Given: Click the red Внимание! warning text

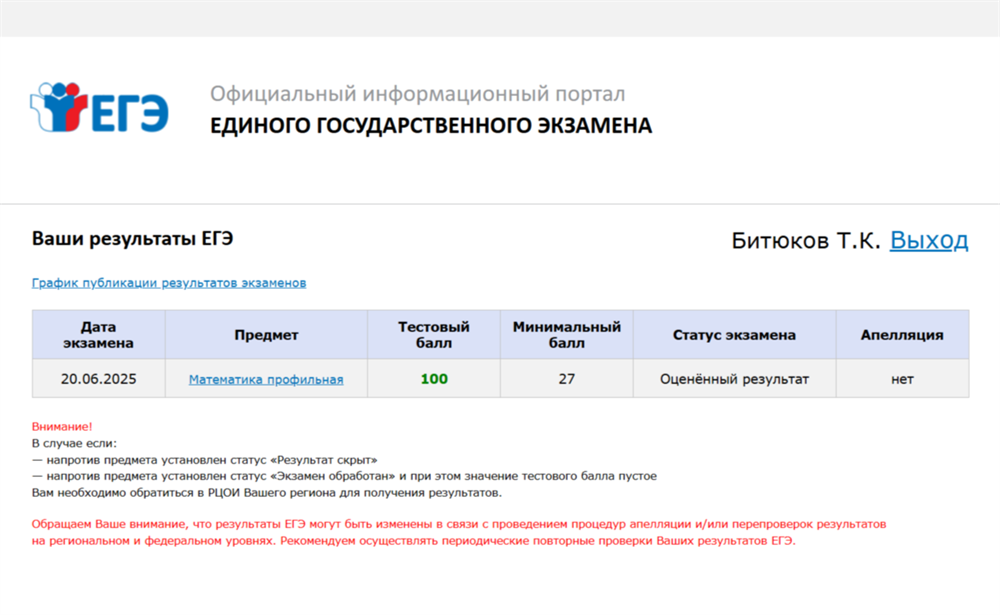Looking at the screenshot, I should (x=62, y=427).
